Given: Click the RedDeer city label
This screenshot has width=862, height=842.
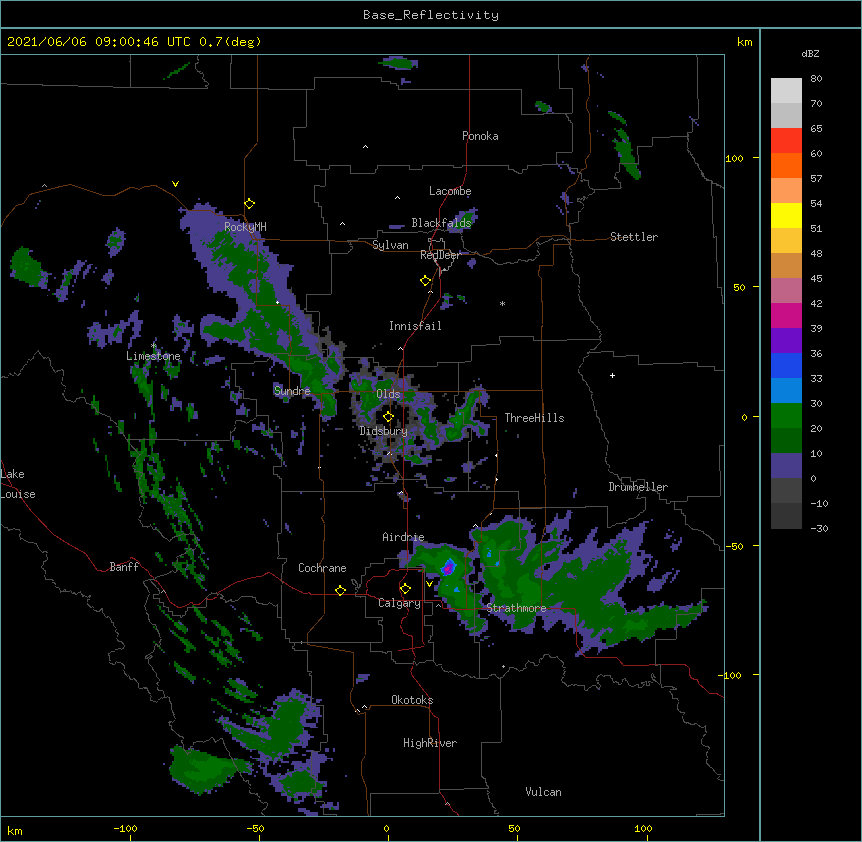Looking at the screenshot, I should tap(440, 255).
